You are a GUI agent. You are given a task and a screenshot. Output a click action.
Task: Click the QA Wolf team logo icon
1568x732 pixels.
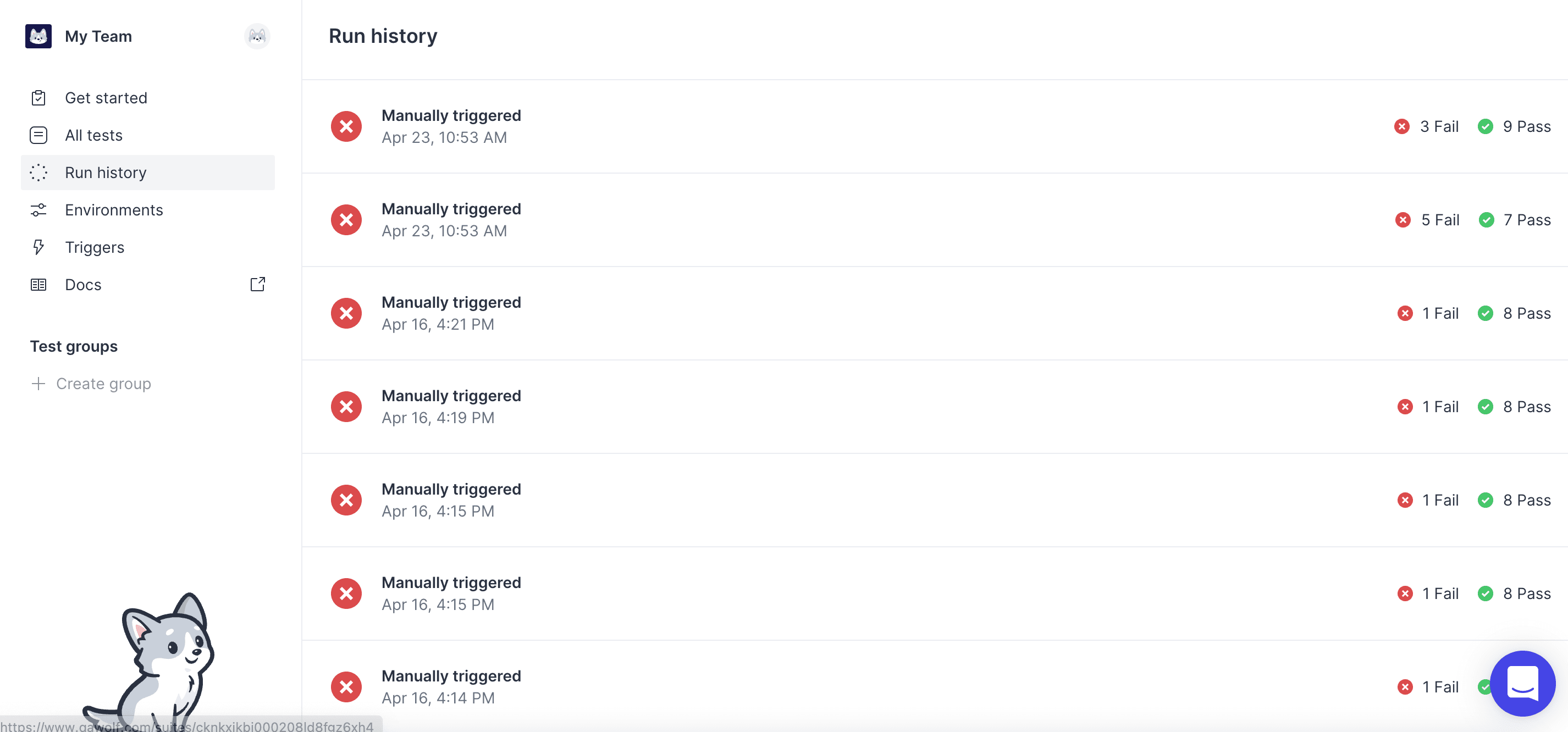tap(38, 36)
